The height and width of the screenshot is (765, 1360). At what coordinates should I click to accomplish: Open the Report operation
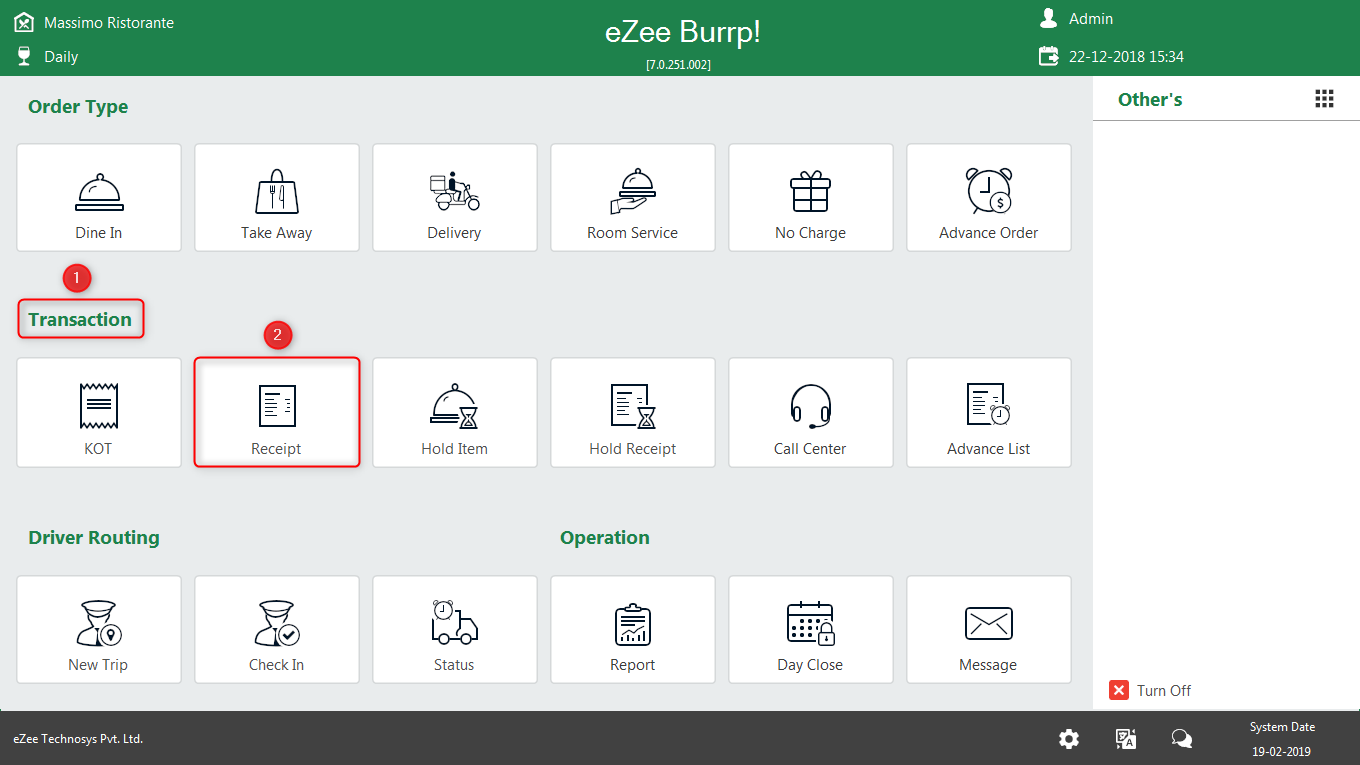(633, 630)
